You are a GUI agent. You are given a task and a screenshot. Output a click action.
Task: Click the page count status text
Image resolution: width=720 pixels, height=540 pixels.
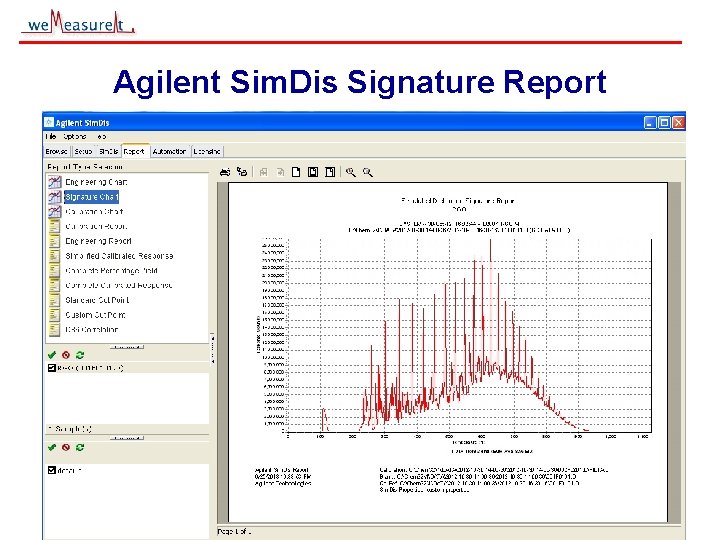234,531
